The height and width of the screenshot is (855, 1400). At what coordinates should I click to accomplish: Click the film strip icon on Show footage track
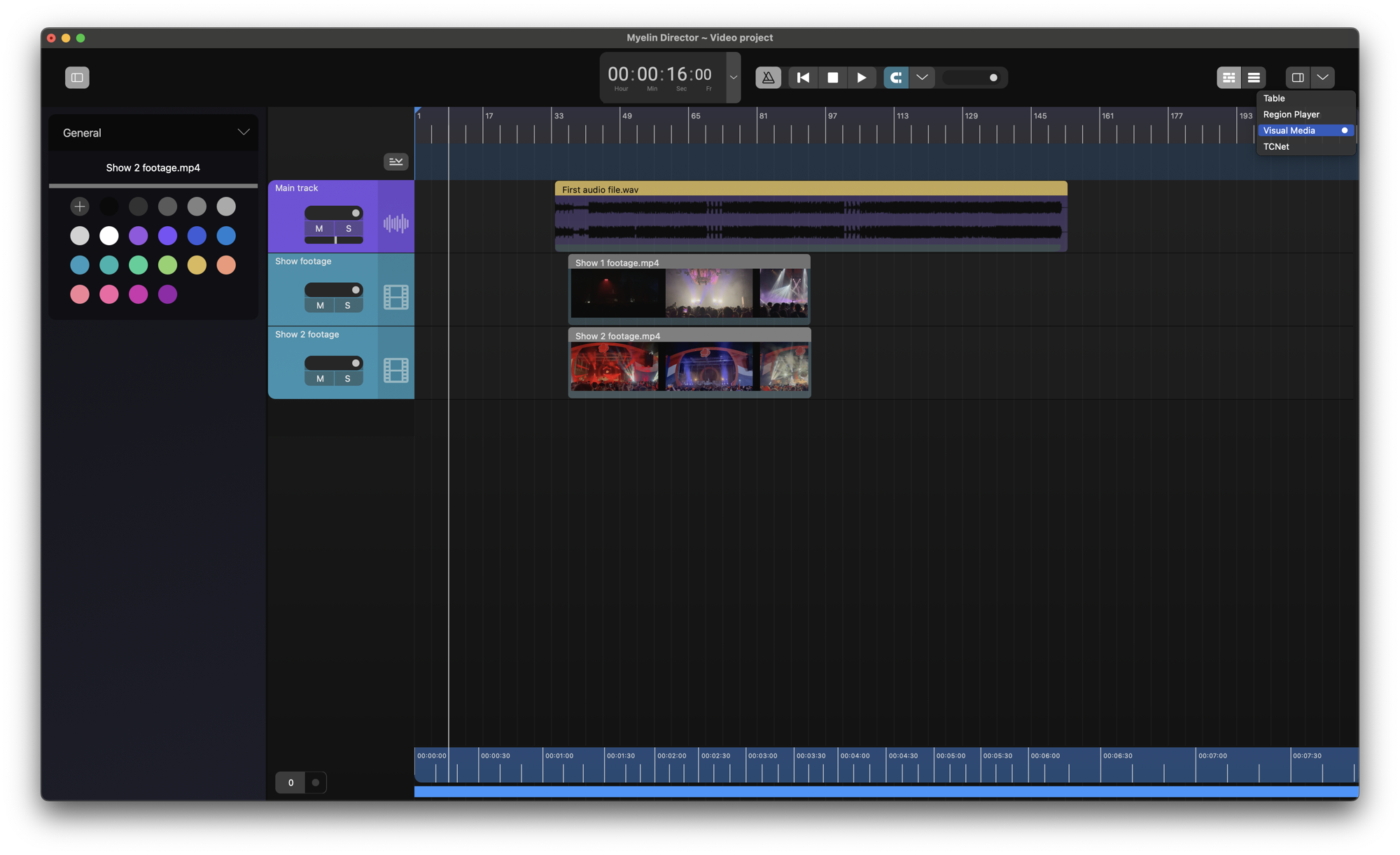(x=395, y=297)
